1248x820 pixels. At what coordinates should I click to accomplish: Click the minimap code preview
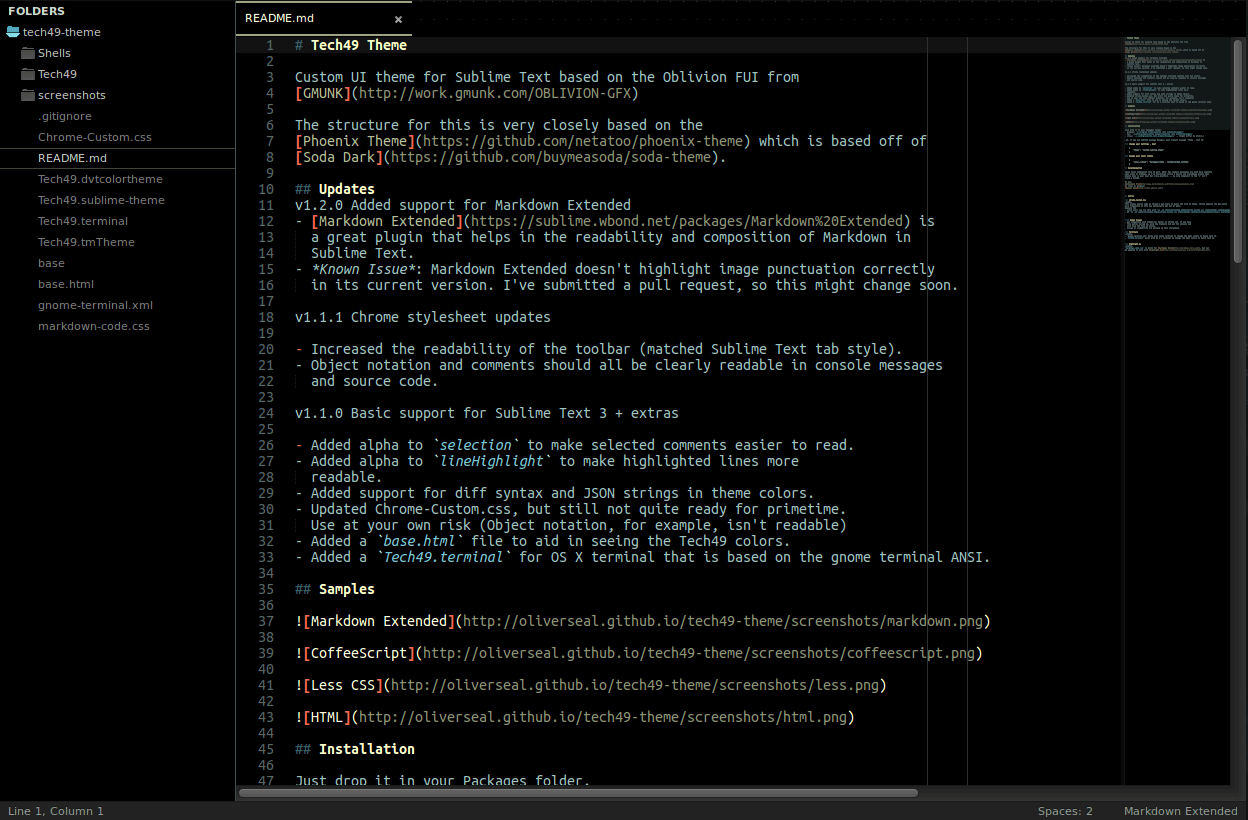coord(1177,145)
